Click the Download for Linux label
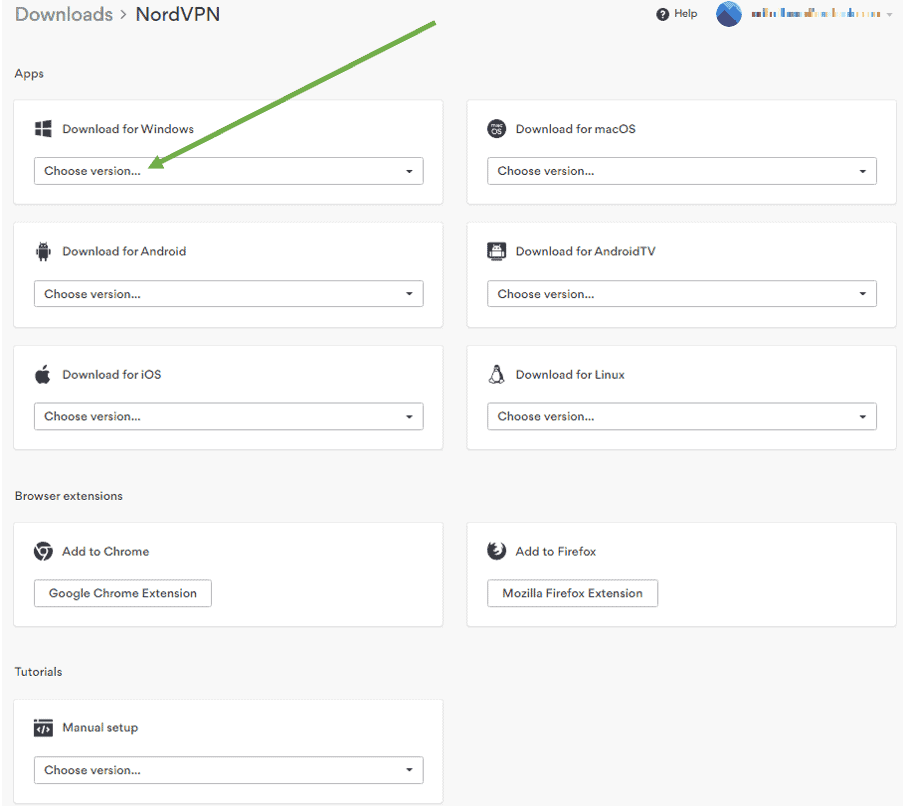This screenshot has height=806, width=903. (x=570, y=375)
